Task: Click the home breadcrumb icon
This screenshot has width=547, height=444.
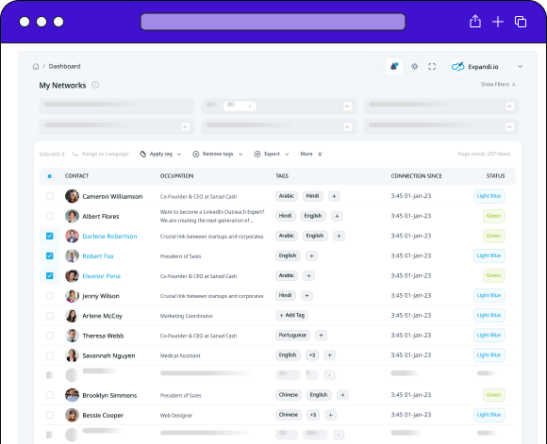Action: [36, 66]
